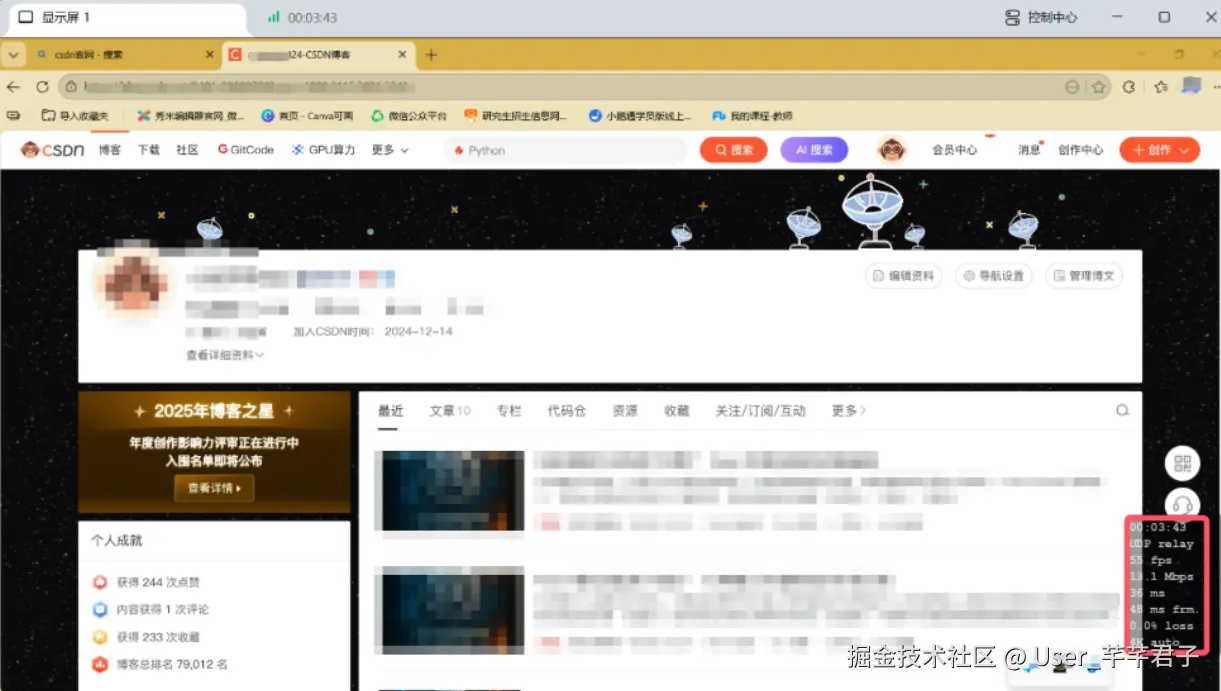Click the 博客总排名 79,012 名 entry
The image size is (1221, 691).
[160, 664]
